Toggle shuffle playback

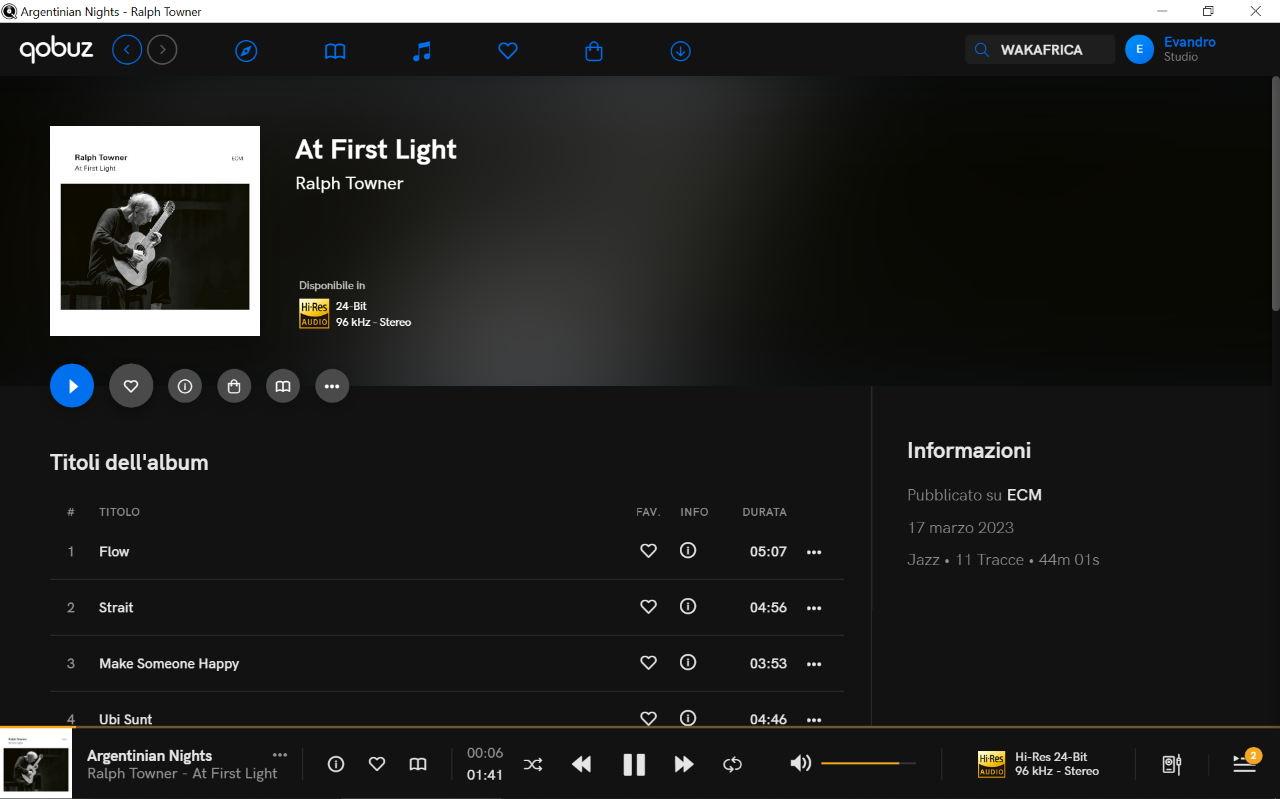pos(533,765)
